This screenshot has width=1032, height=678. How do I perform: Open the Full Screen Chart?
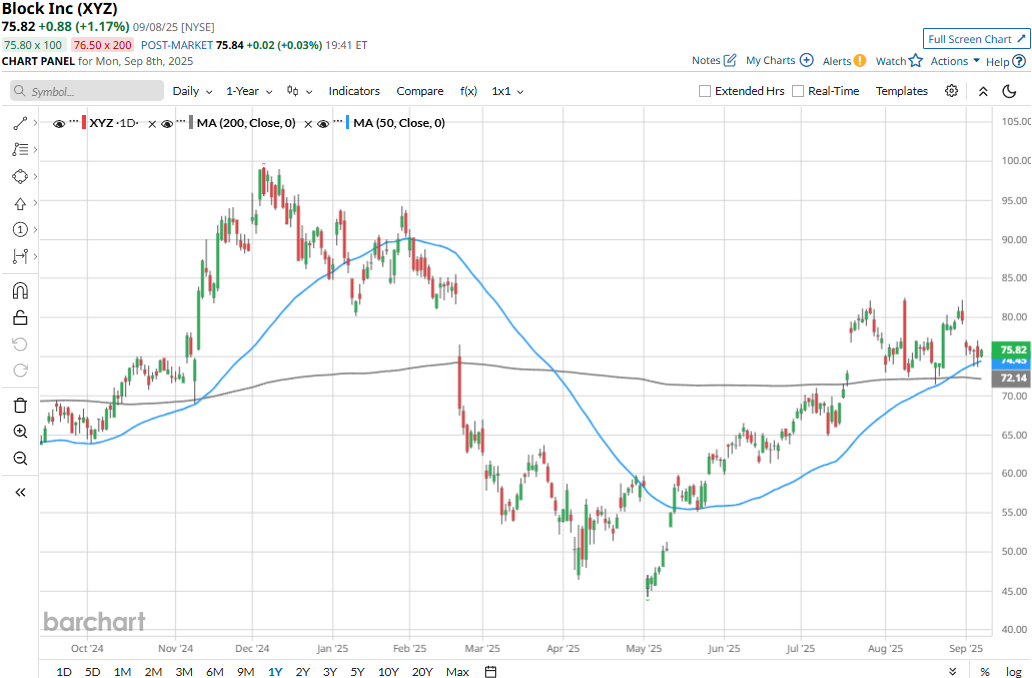[976, 39]
